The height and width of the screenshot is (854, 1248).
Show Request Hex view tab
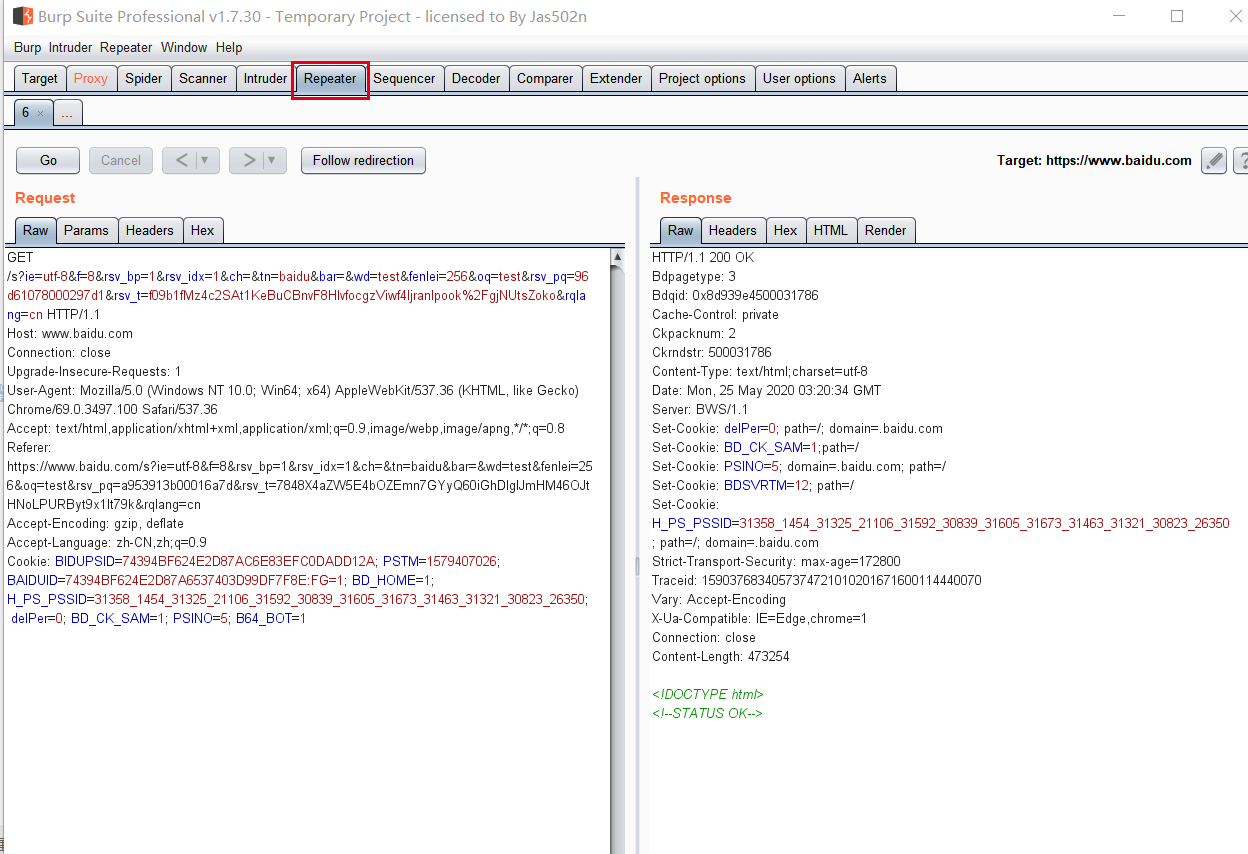coord(203,230)
